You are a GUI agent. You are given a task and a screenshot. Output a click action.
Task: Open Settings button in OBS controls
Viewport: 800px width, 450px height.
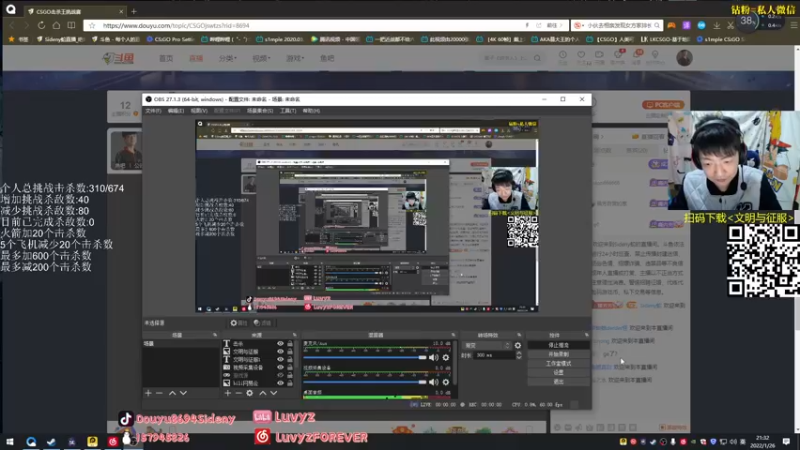coord(558,373)
